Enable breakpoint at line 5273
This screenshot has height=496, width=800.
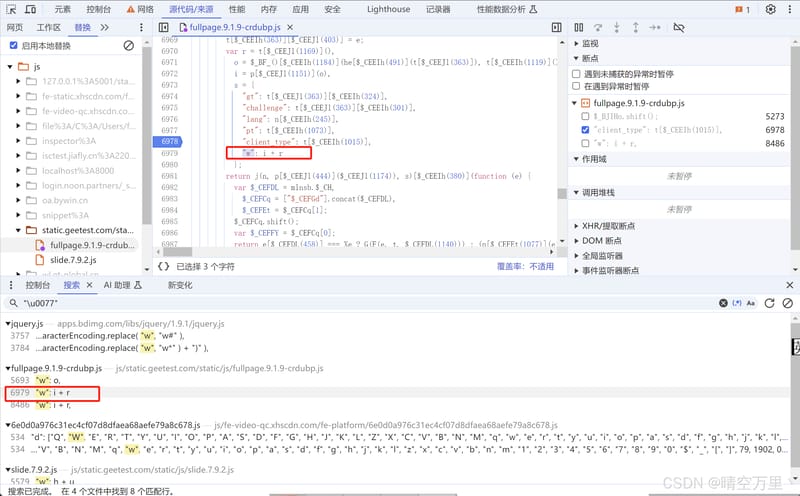pos(585,116)
